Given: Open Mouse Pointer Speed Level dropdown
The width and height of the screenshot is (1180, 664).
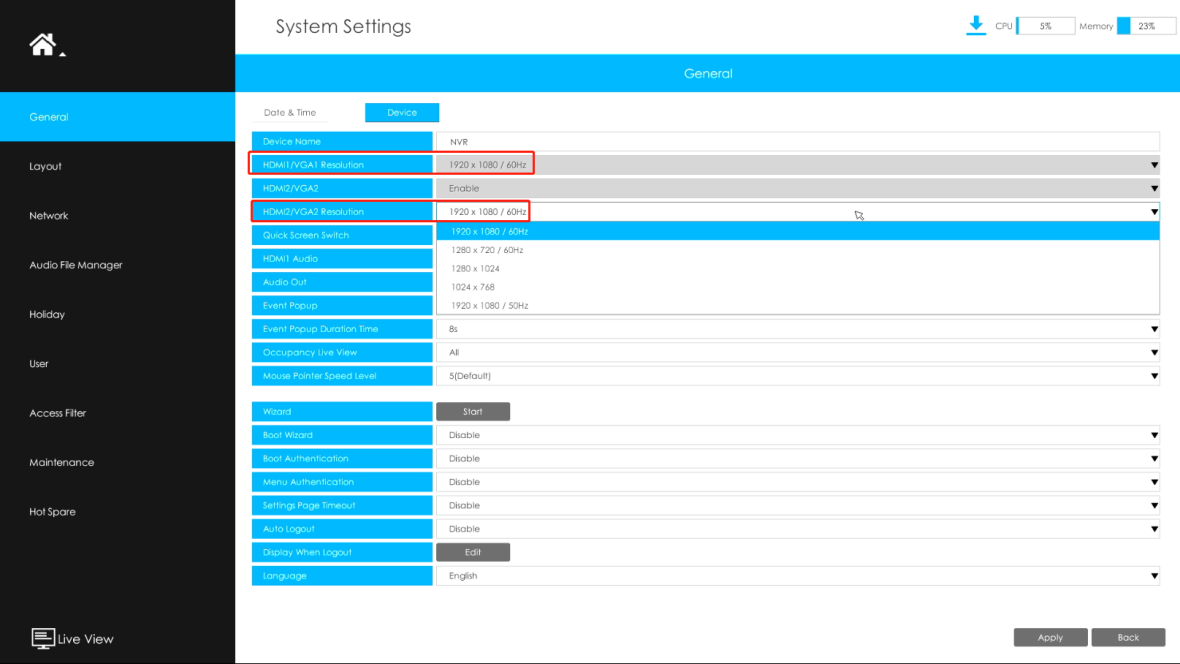Looking at the screenshot, I should pos(798,376).
